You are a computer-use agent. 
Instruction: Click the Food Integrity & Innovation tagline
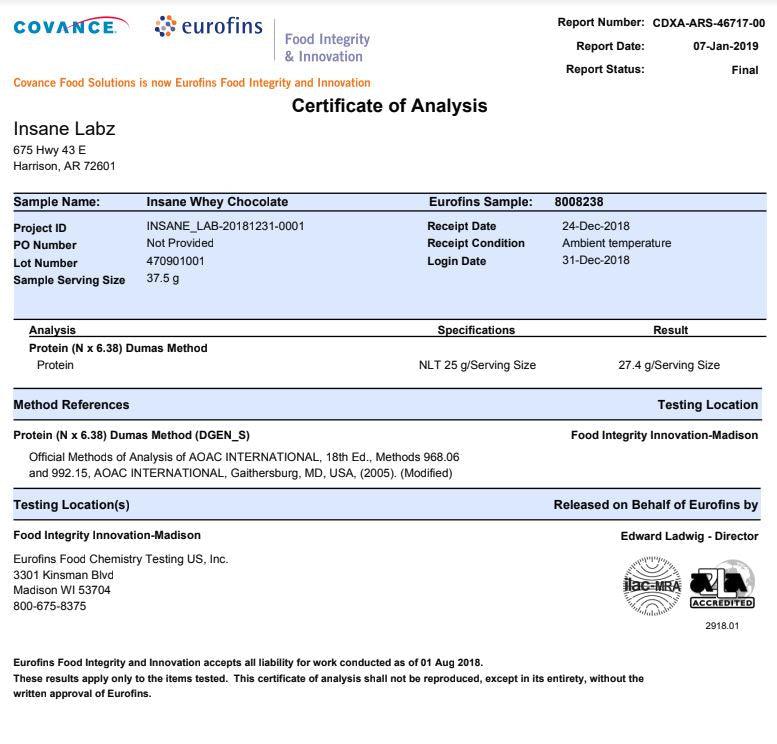coord(327,47)
